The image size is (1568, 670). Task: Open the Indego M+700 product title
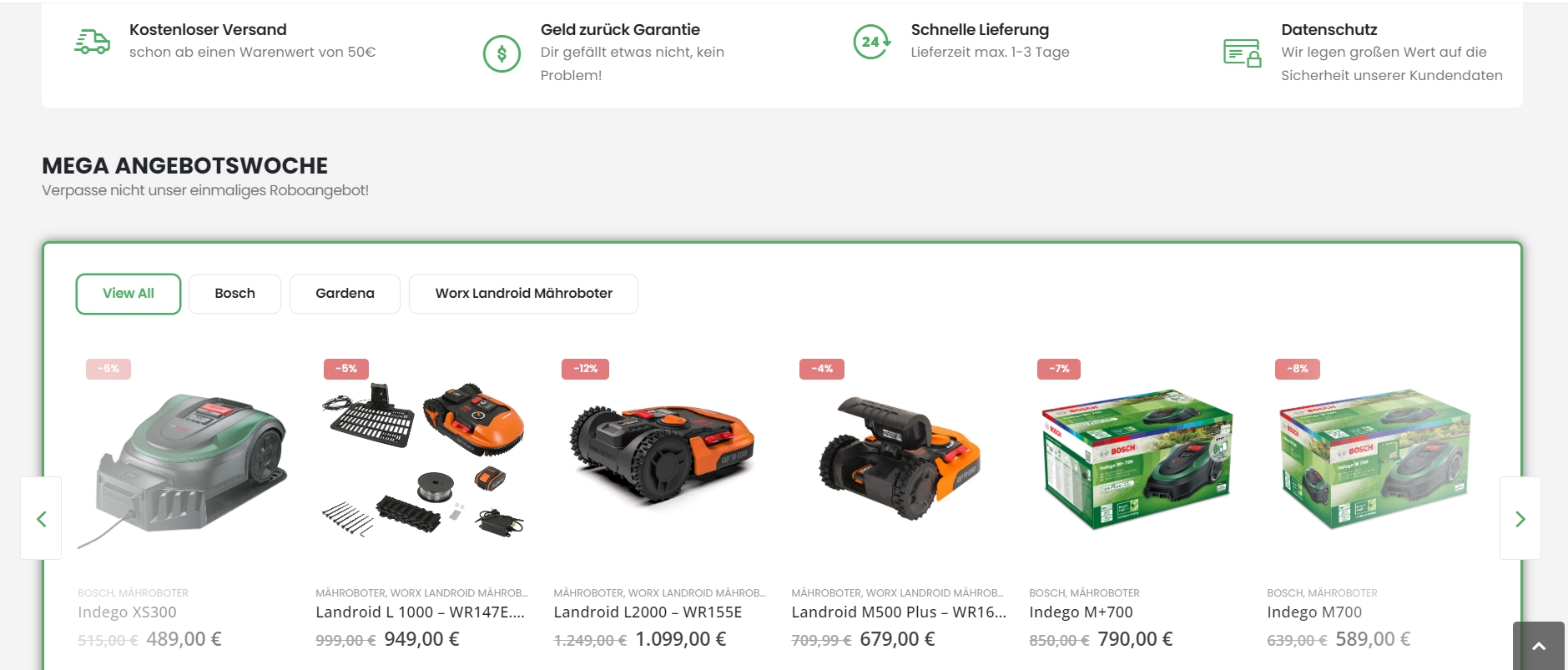point(1081,612)
